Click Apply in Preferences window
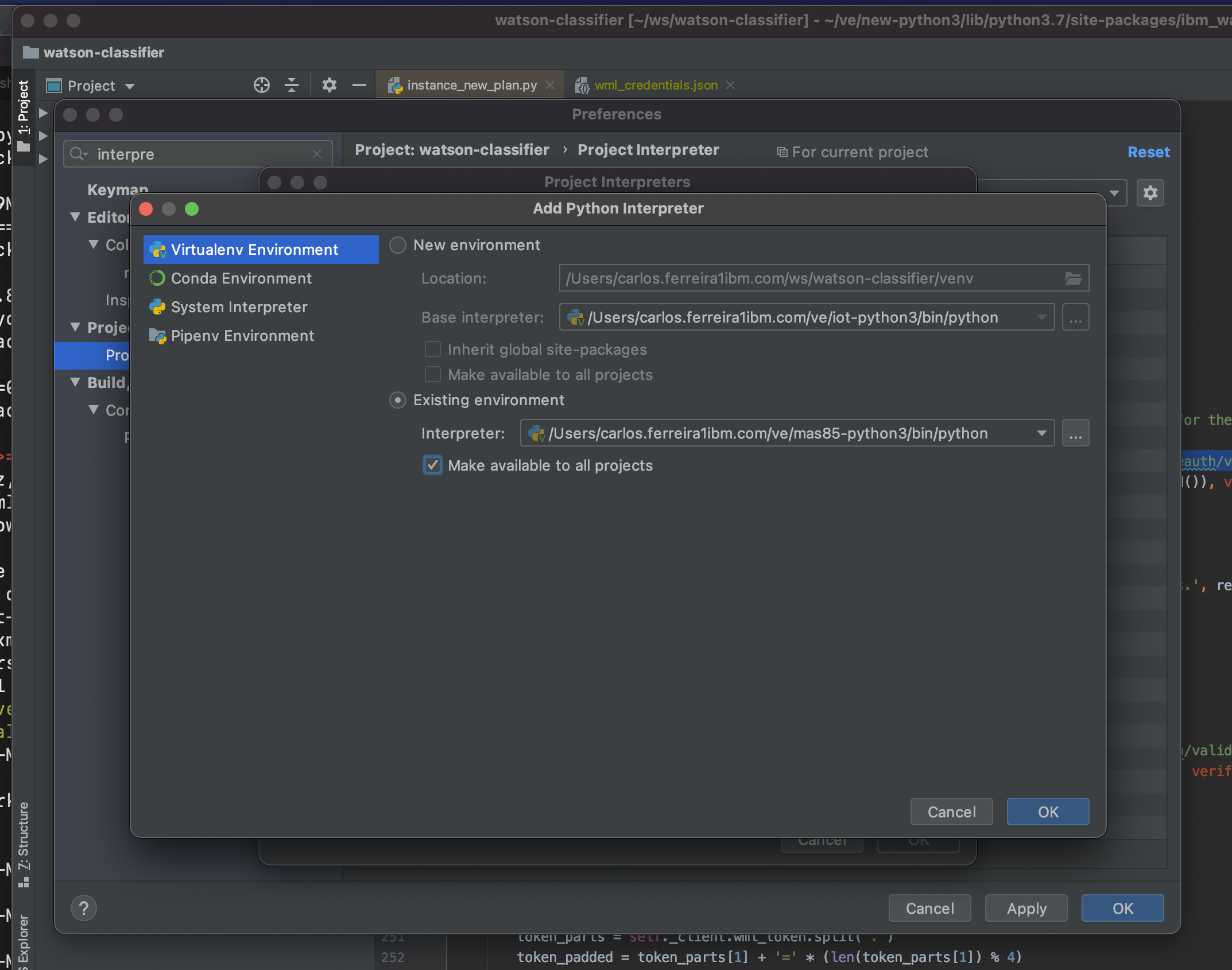The image size is (1232, 970). pyautogui.click(x=1026, y=909)
